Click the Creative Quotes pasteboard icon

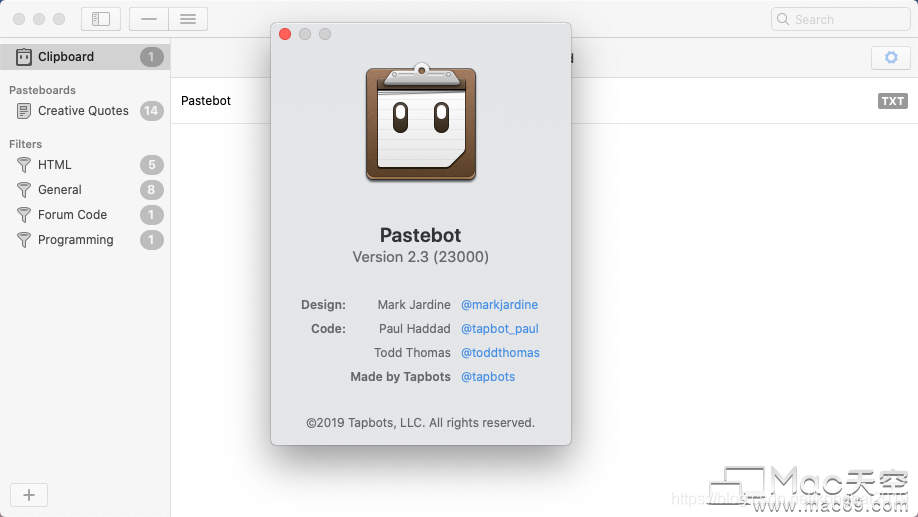click(x=24, y=111)
